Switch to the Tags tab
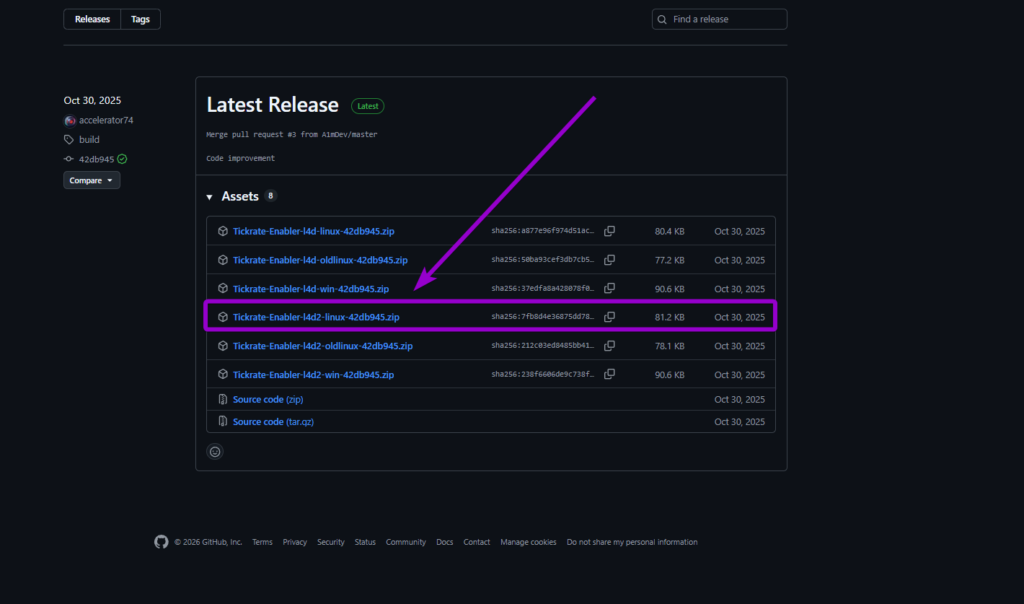The width and height of the screenshot is (1024, 604). 140,18
